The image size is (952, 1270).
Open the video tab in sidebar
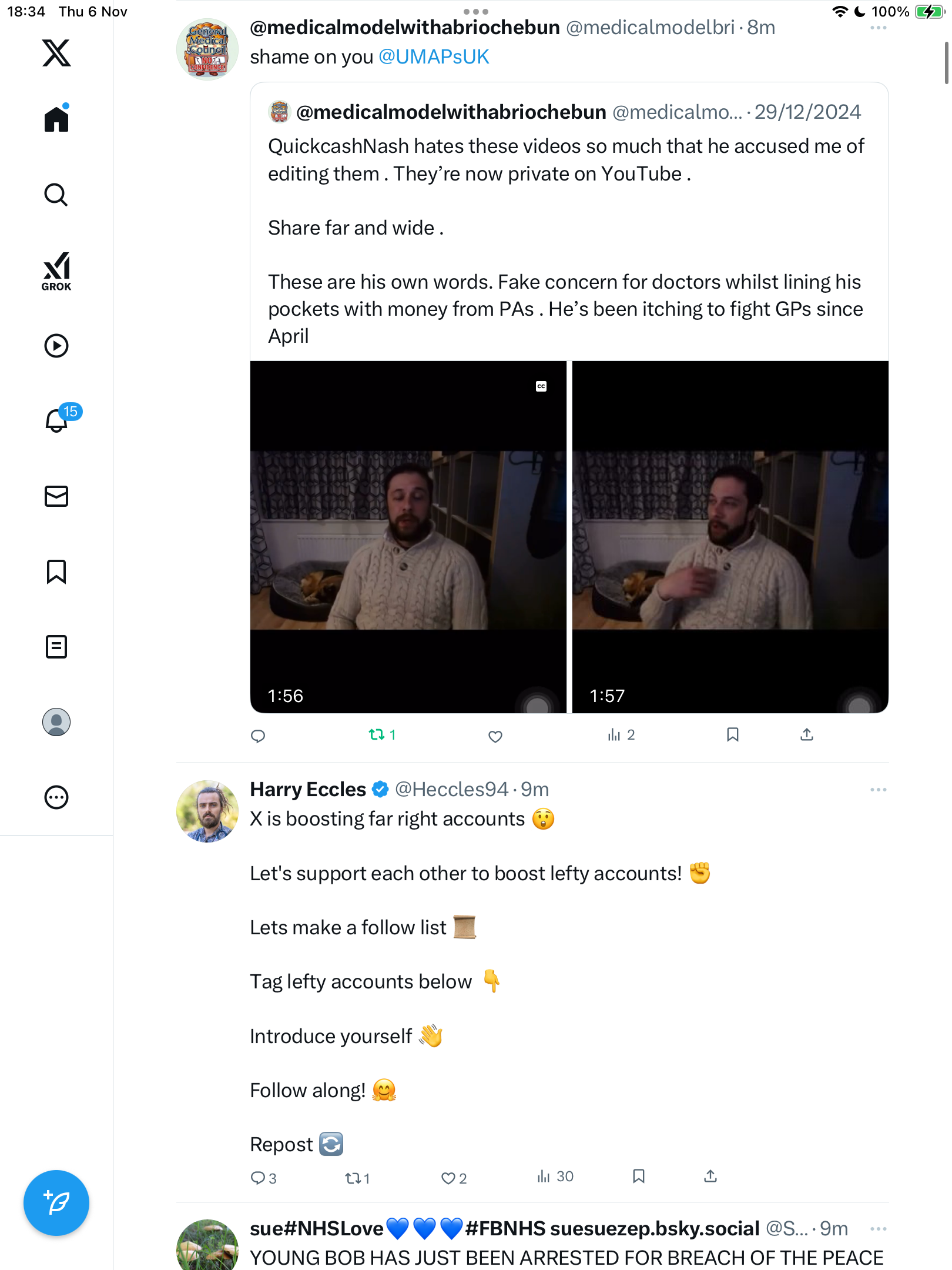(56, 346)
